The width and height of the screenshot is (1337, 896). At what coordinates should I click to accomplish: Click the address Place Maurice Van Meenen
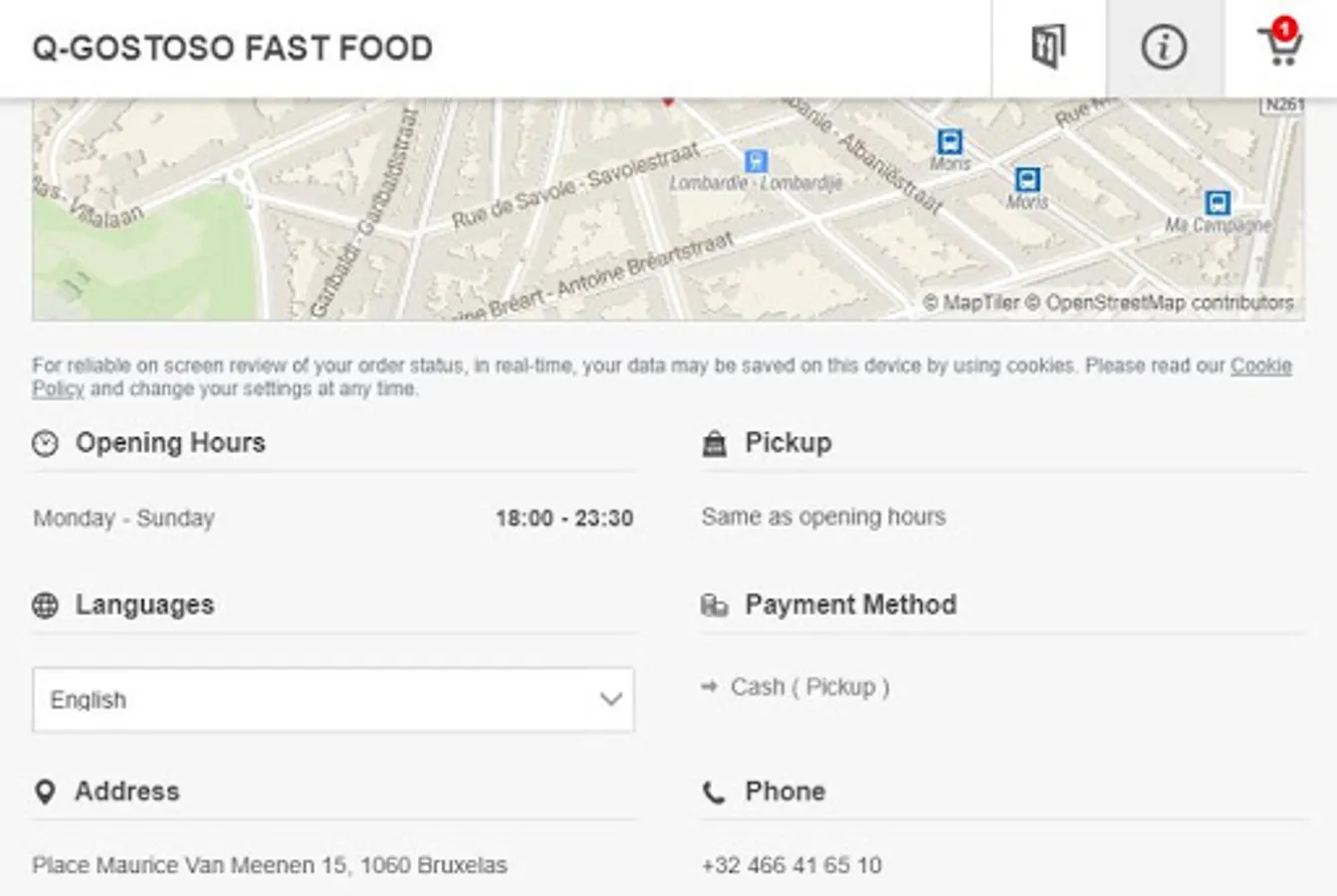pyautogui.click(x=269, y=865)
